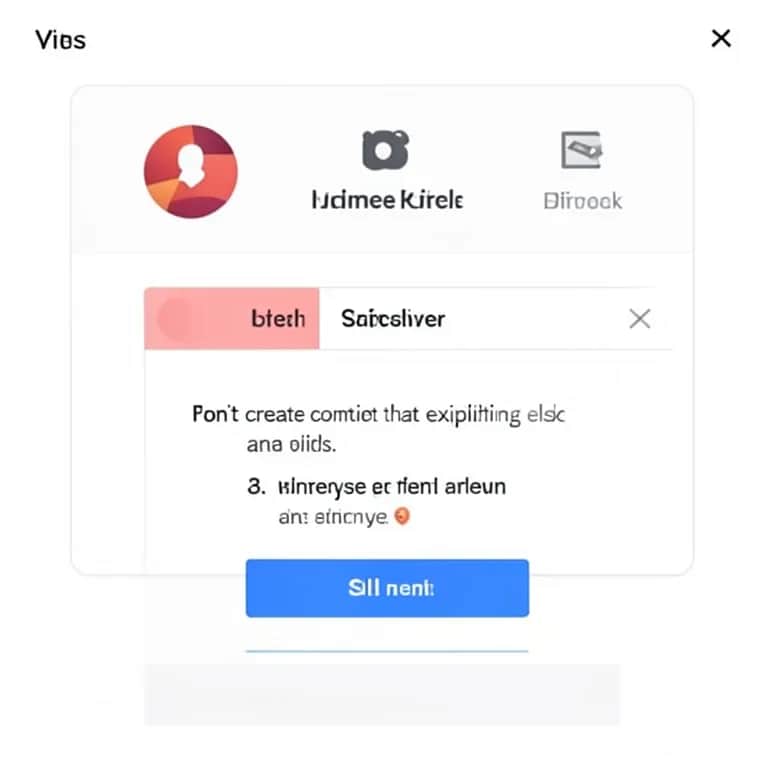Image resolution: width=768 pixels, height=768 pixels.
Task: Select list item 3 klnreryse text
Action: pyautogui.click(x=376, y=487)
